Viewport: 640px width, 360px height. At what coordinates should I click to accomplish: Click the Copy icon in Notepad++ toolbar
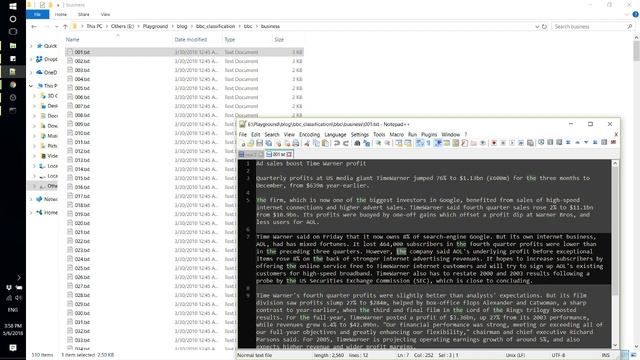316,143
